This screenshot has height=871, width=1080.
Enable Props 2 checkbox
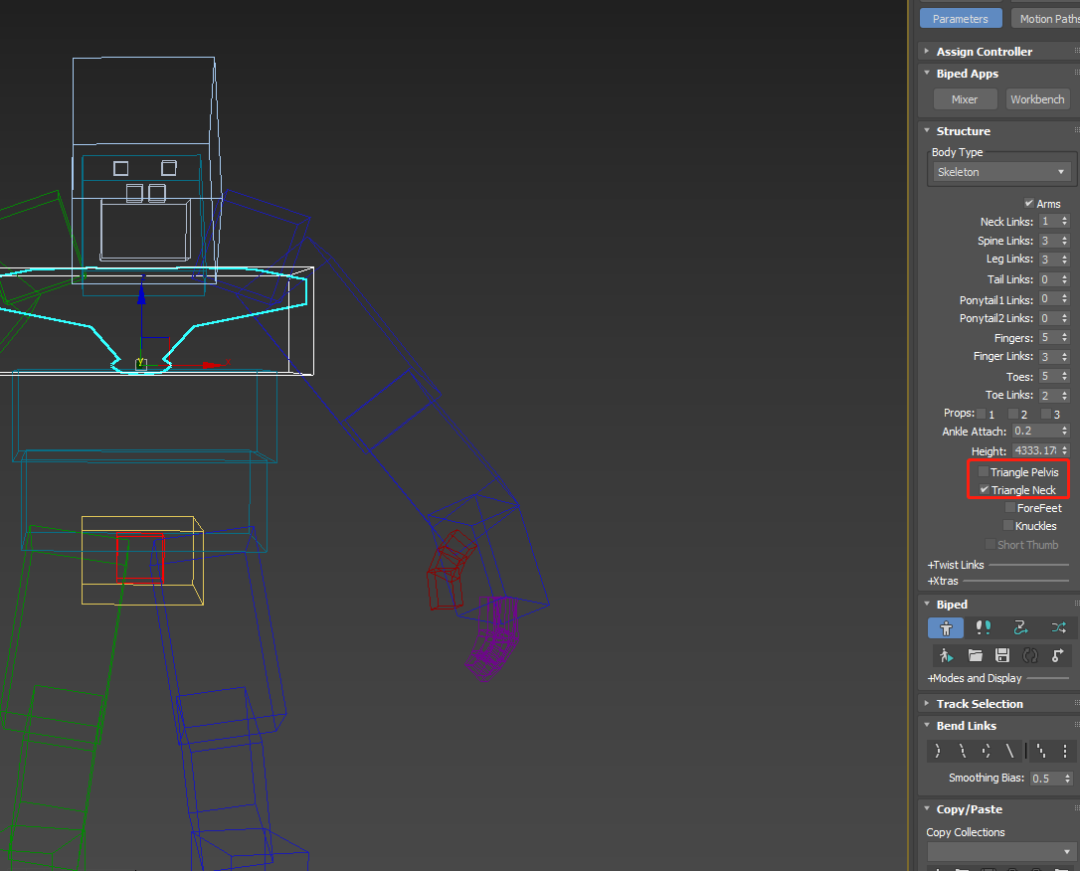tap(1013, 414)
